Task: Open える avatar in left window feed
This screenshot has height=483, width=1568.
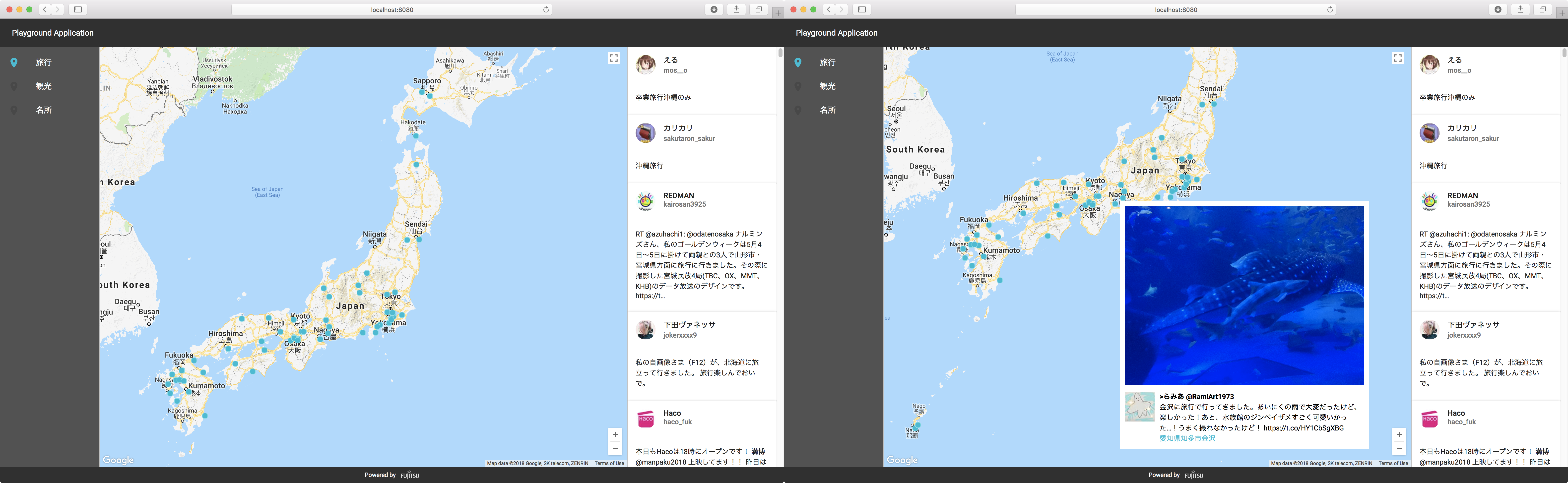Action: tap(645, 64)
